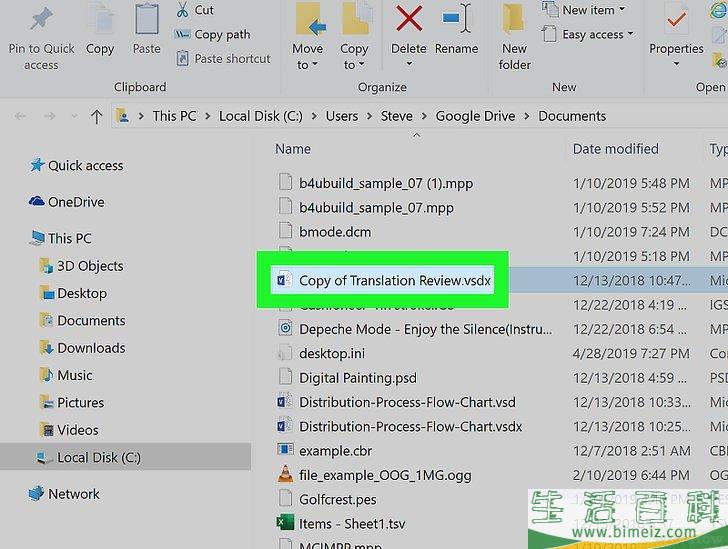The width and height of the screenshot is (728, 549).
Task: Click the Rename icon in ribbon
Action: click(x=456, y=20)
